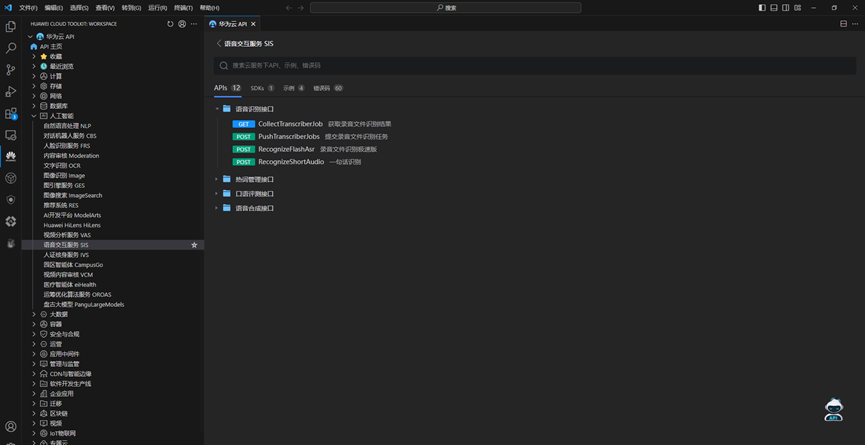This screenshot has width=865, height=445.
Task: Click the navigate back arrow in title bar
Action: click(289, 8)
